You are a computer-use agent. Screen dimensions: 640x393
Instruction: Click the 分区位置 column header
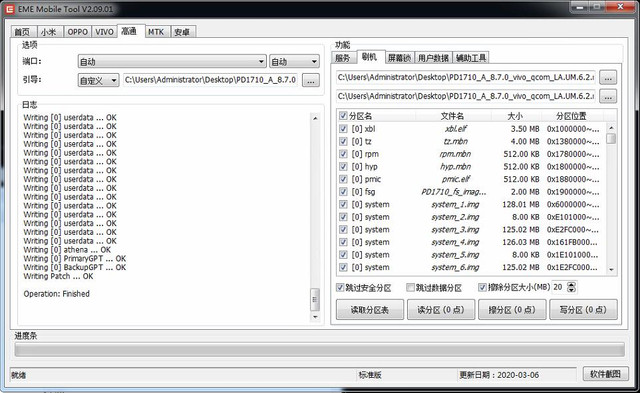571,116
